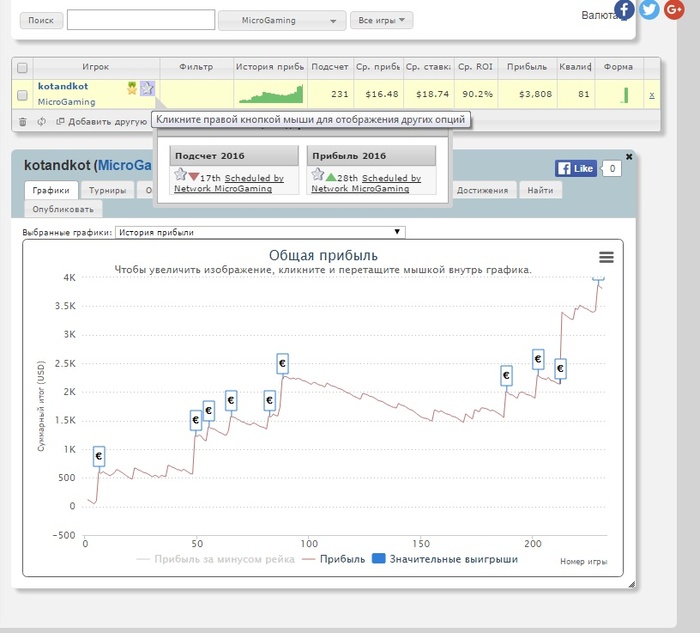Expand the Все игры dropdown
Viewport: 700px width, 633px height.
(x=381, y=20)
